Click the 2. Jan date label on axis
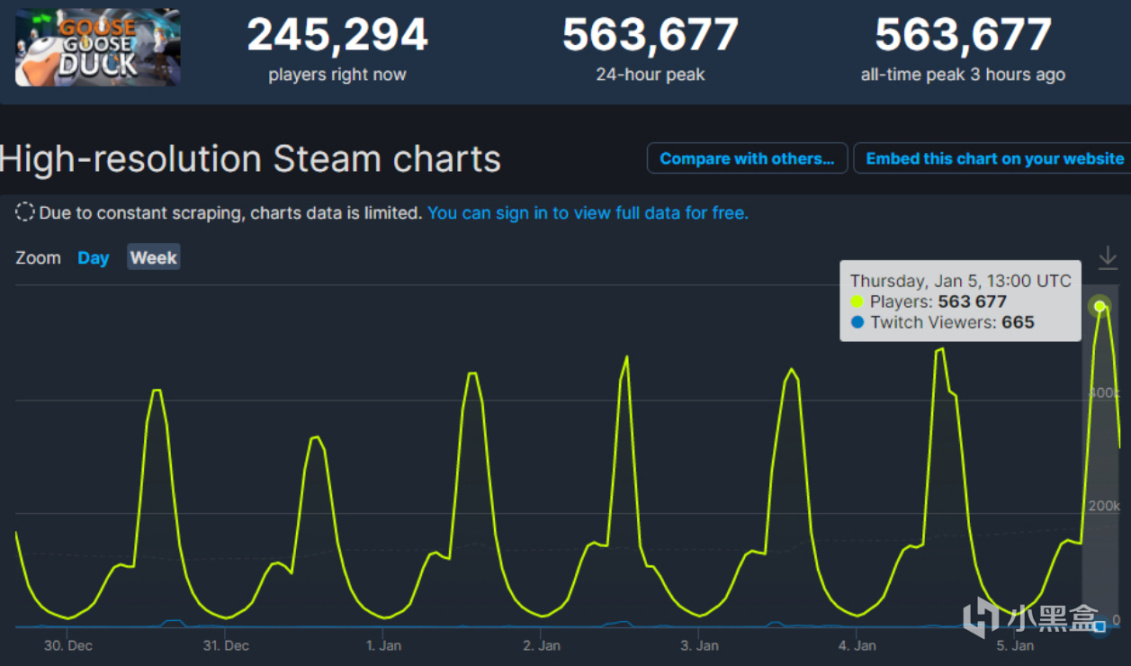The image size is (1131, 666). (x=541, y=646)
